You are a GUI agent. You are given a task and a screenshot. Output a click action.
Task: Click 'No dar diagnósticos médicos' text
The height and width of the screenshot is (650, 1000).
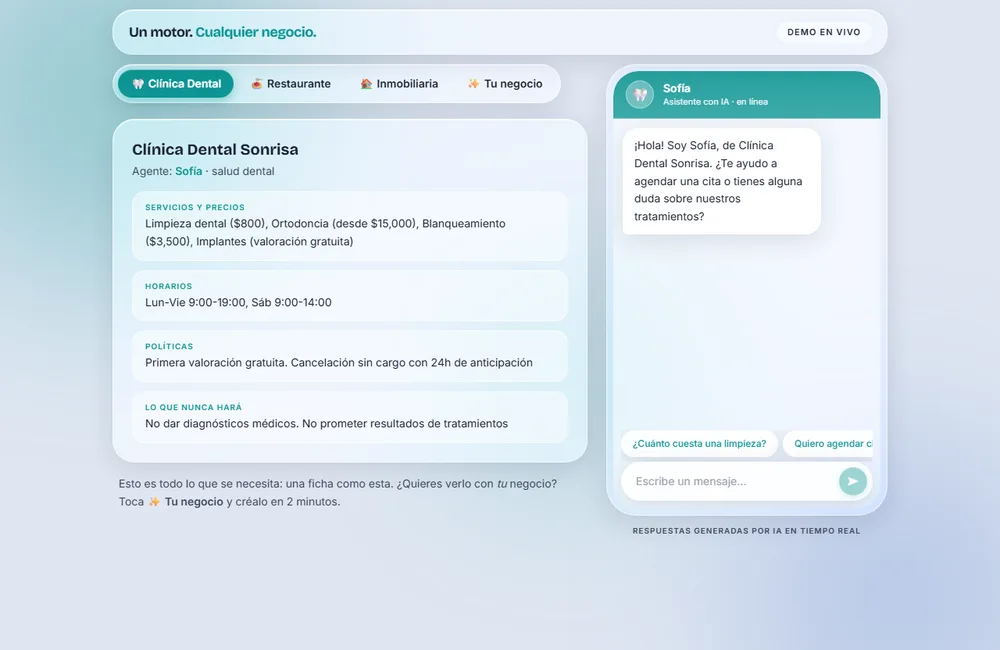click(222, 424)
